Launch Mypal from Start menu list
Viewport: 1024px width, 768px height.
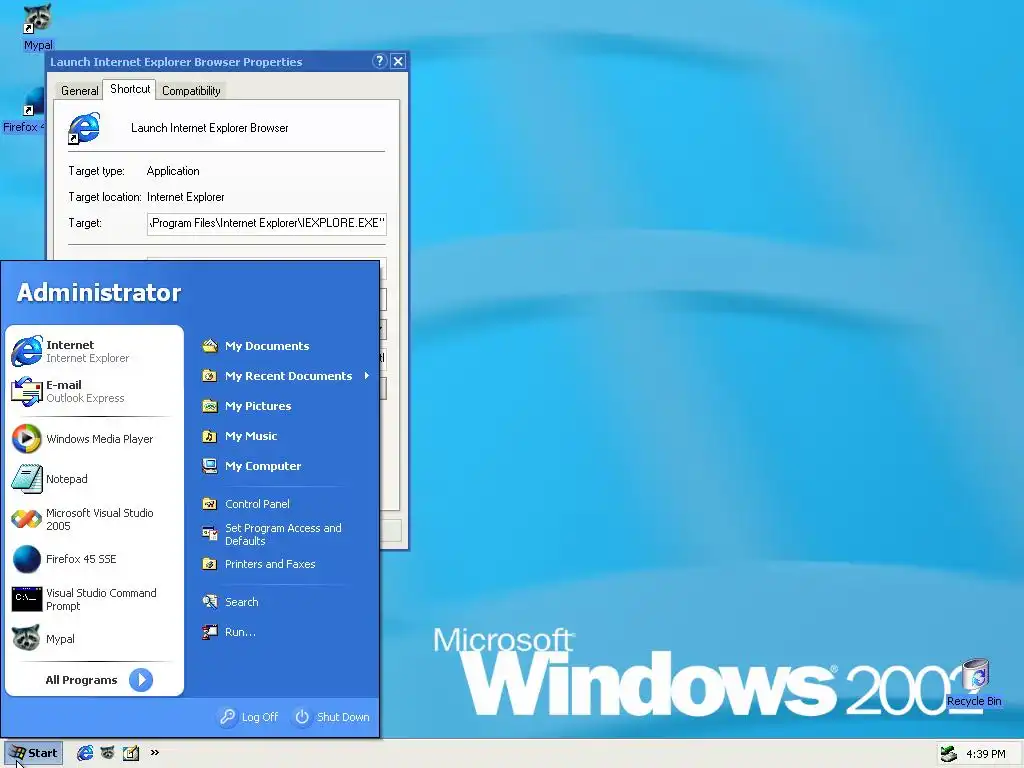tap(94, 639)
